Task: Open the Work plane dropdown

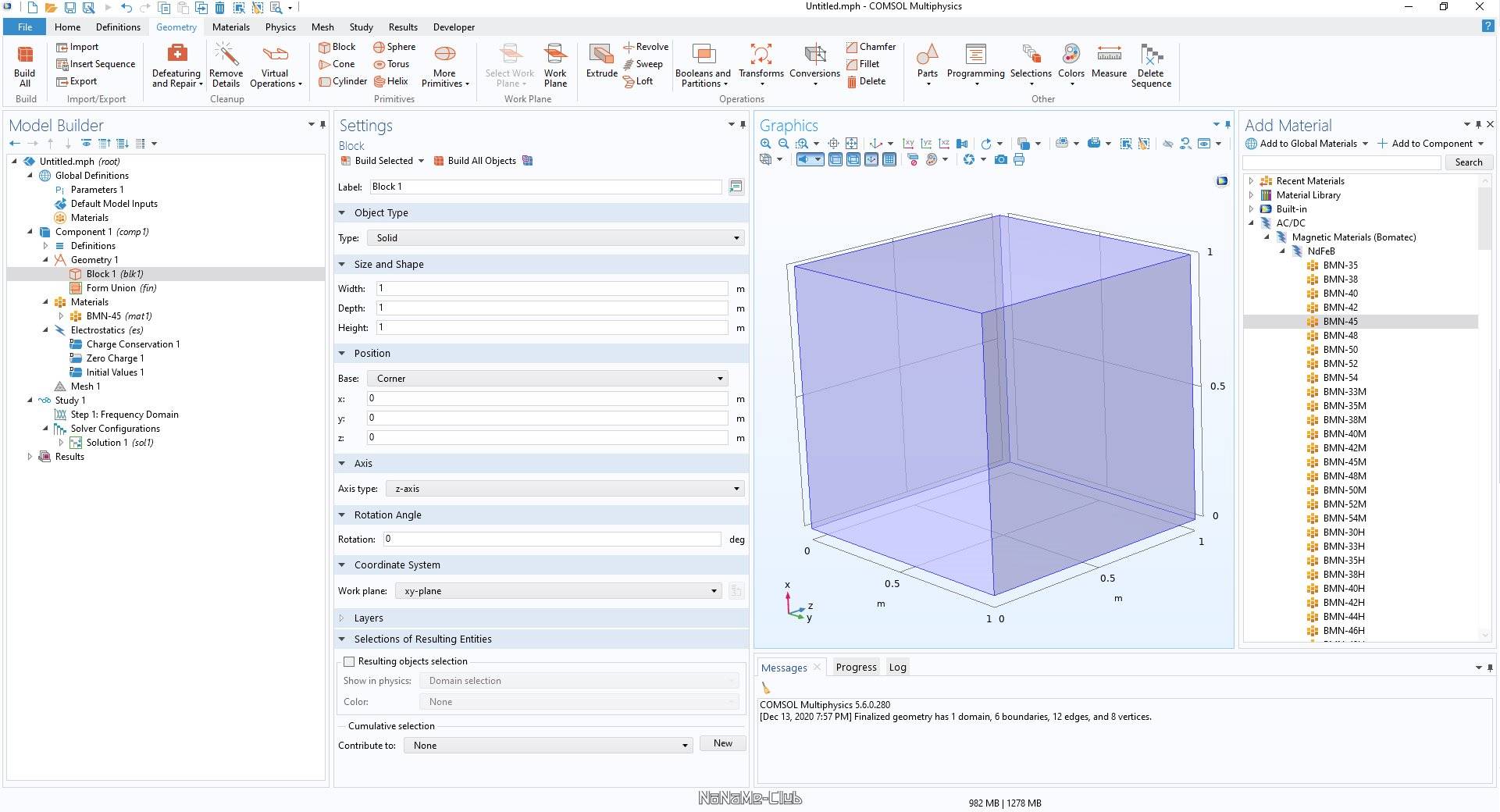Action: point(558,591)
